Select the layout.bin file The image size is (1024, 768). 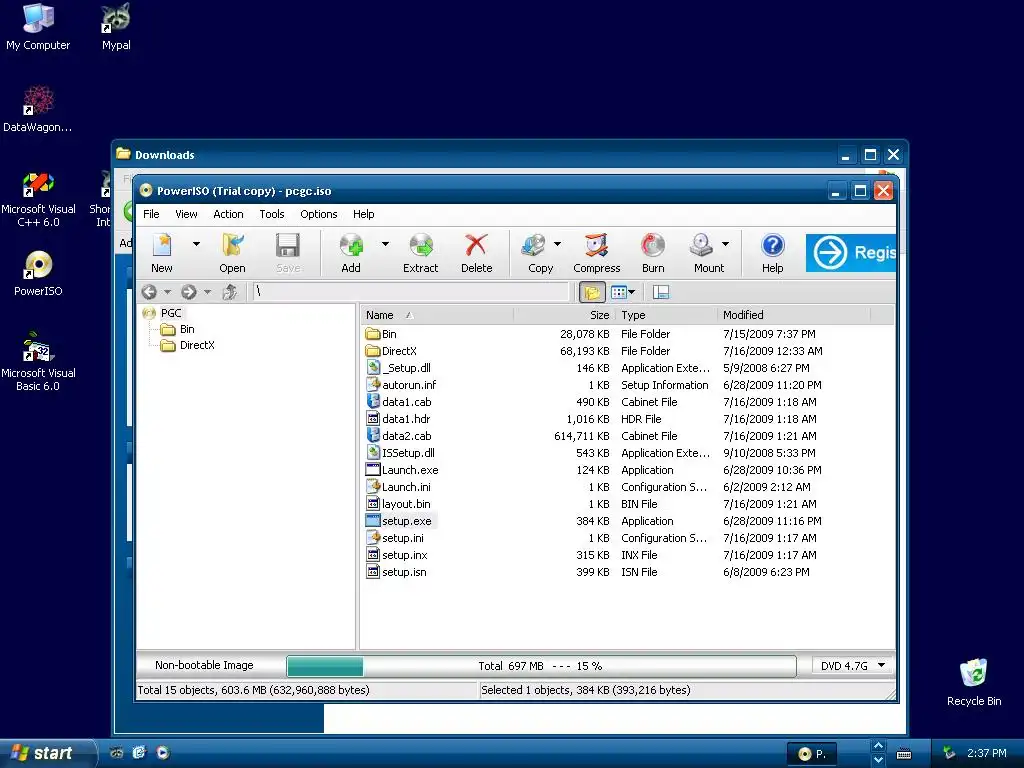pyautogui.click(x=406, y=504)
